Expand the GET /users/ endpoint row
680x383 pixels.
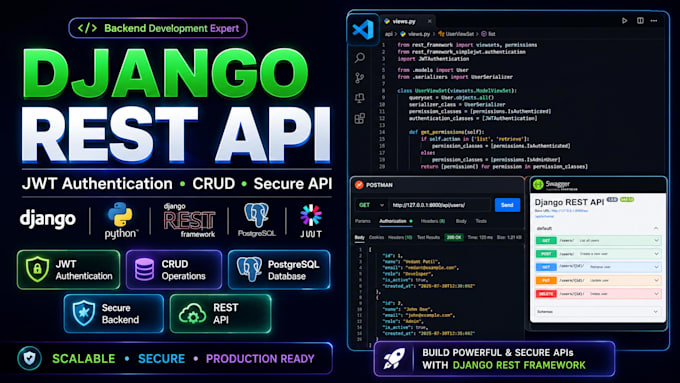pos(598,240)
